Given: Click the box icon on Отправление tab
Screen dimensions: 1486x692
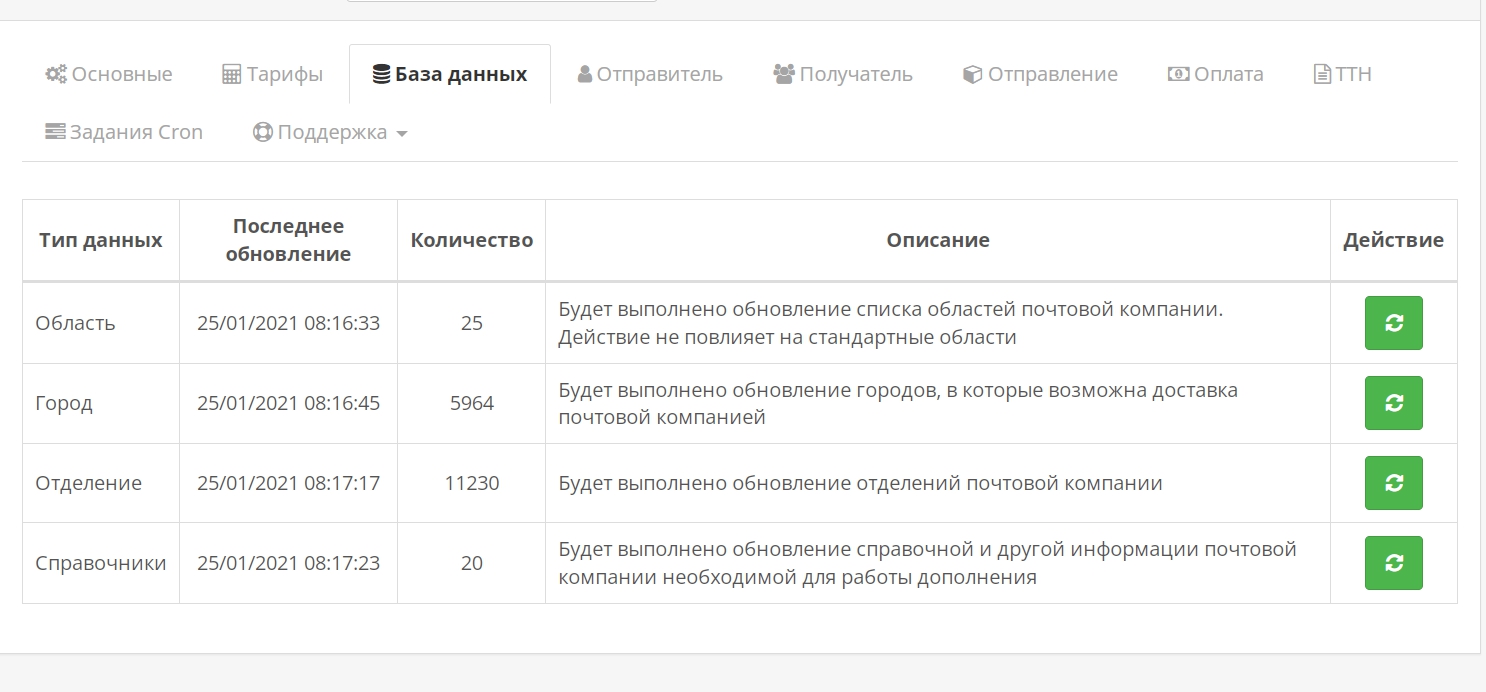Looking at the screenshot, I should [x=972, y=75].
